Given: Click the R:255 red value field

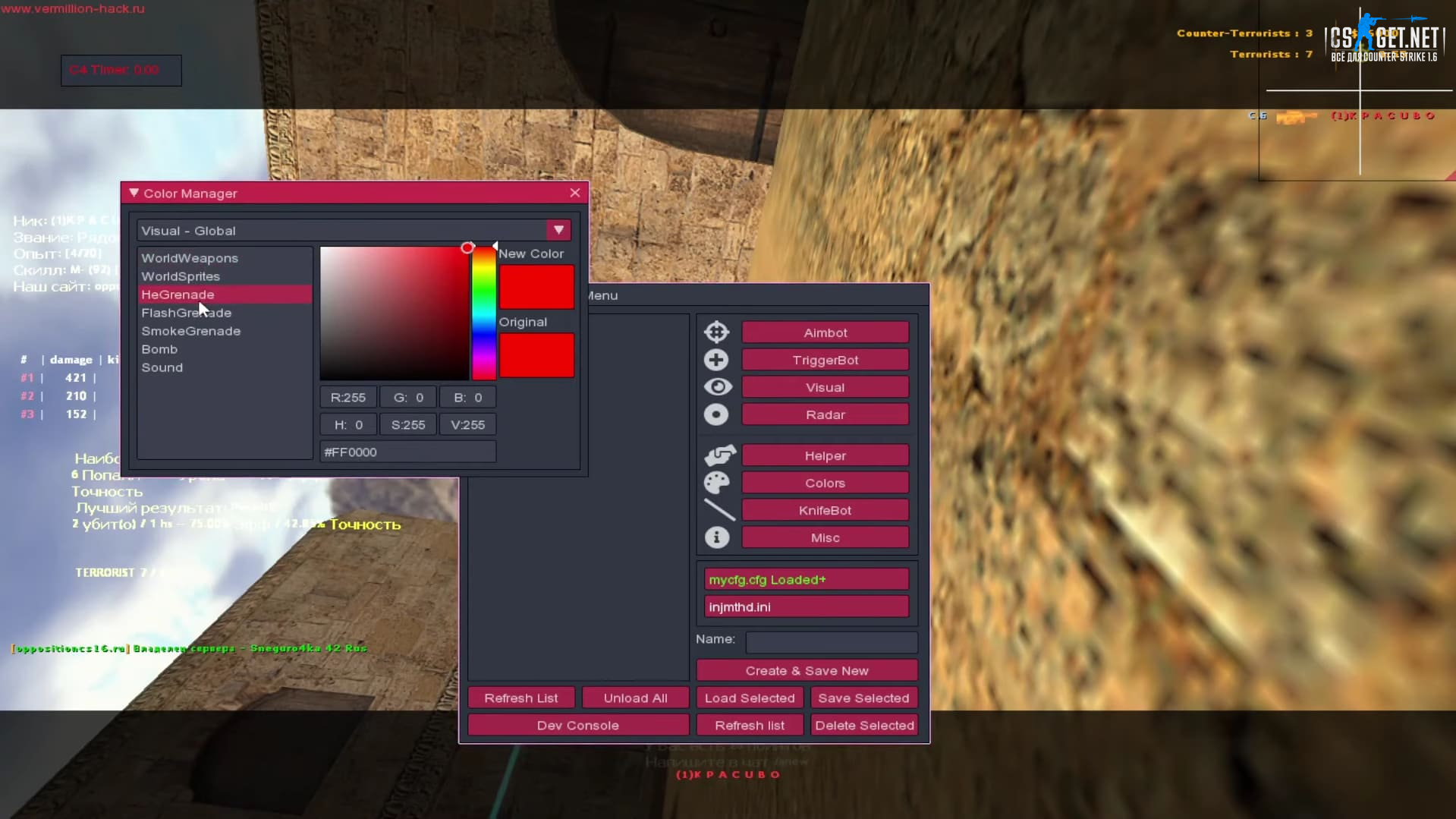Looking at the screenshot, I should click(x=348, y=397).
